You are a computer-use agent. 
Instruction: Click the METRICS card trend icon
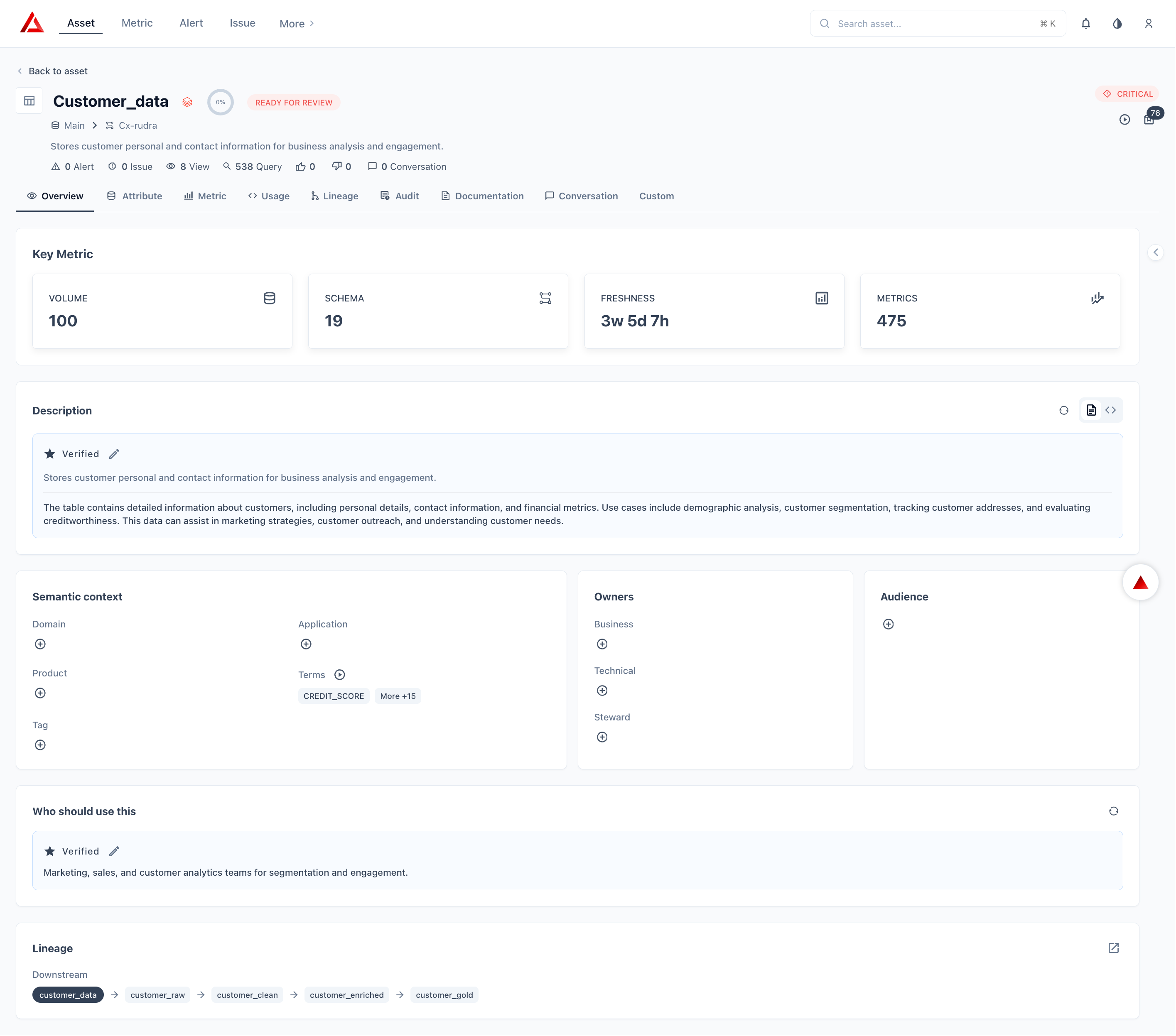point(1098,299)
